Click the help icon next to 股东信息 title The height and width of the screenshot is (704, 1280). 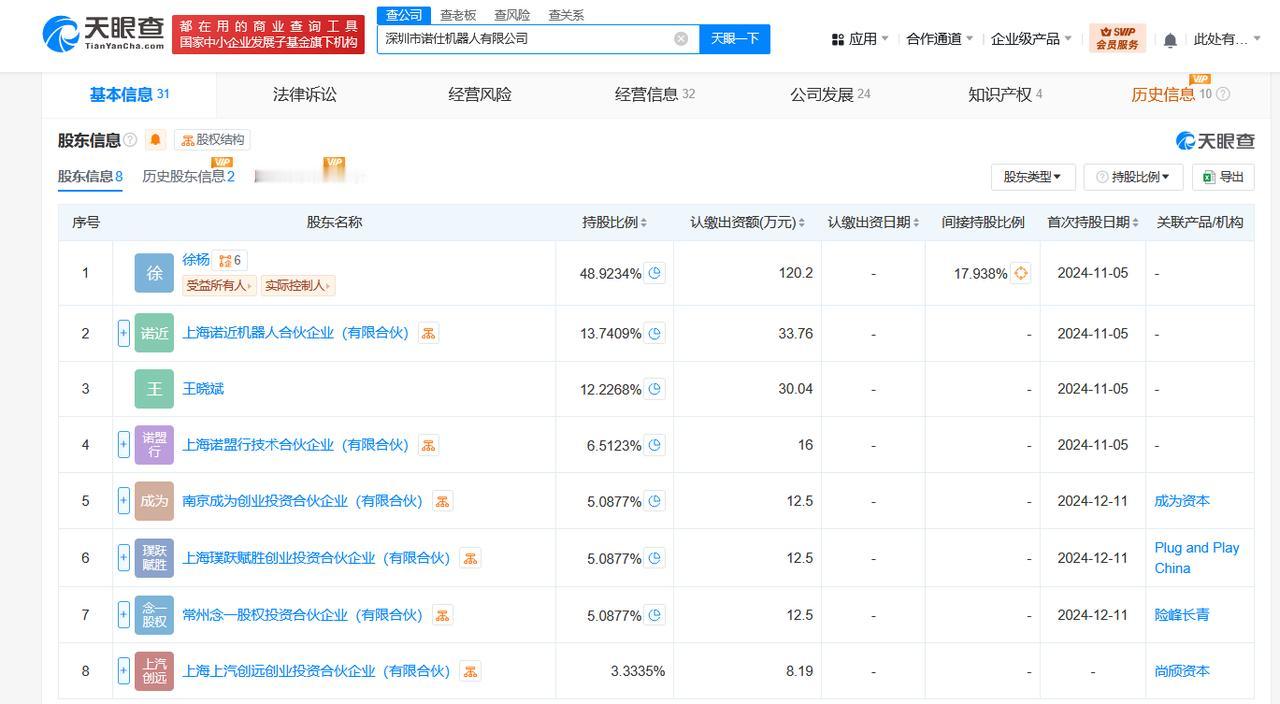click(x=130, y=140)
